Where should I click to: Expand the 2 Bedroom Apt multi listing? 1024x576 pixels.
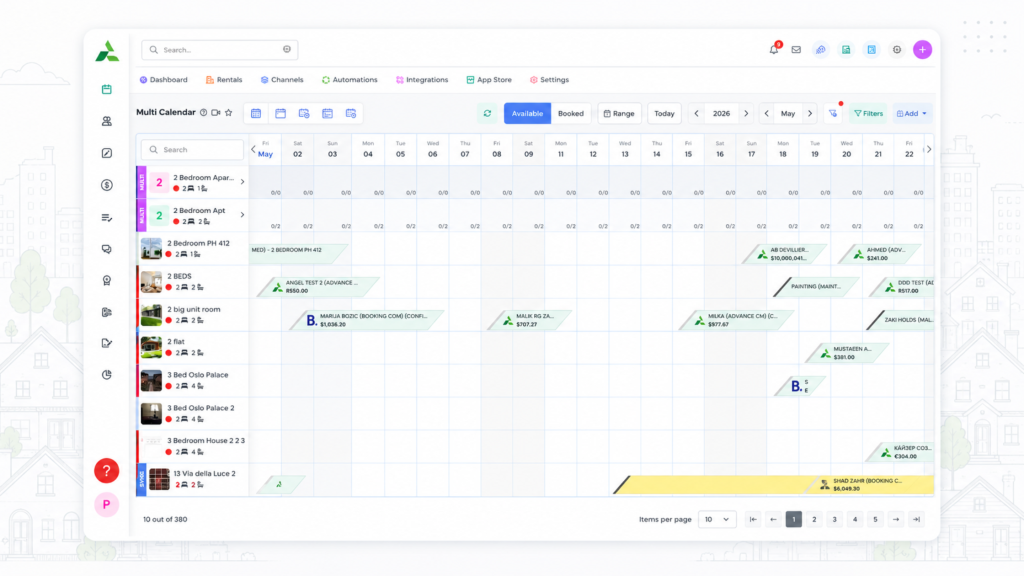coord(242,215)
